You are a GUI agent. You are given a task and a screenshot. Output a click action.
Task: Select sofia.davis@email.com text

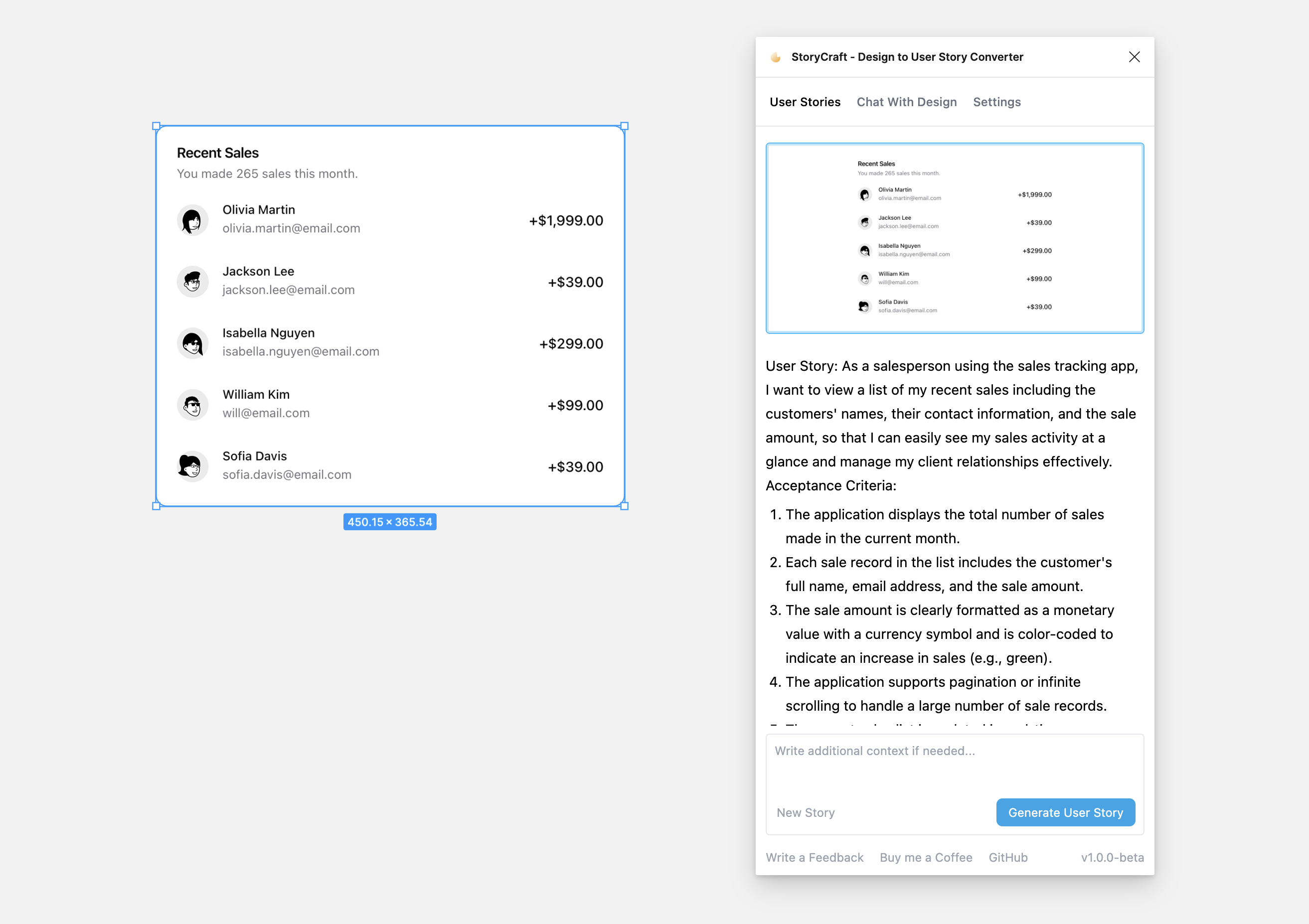tap(287, 474)
